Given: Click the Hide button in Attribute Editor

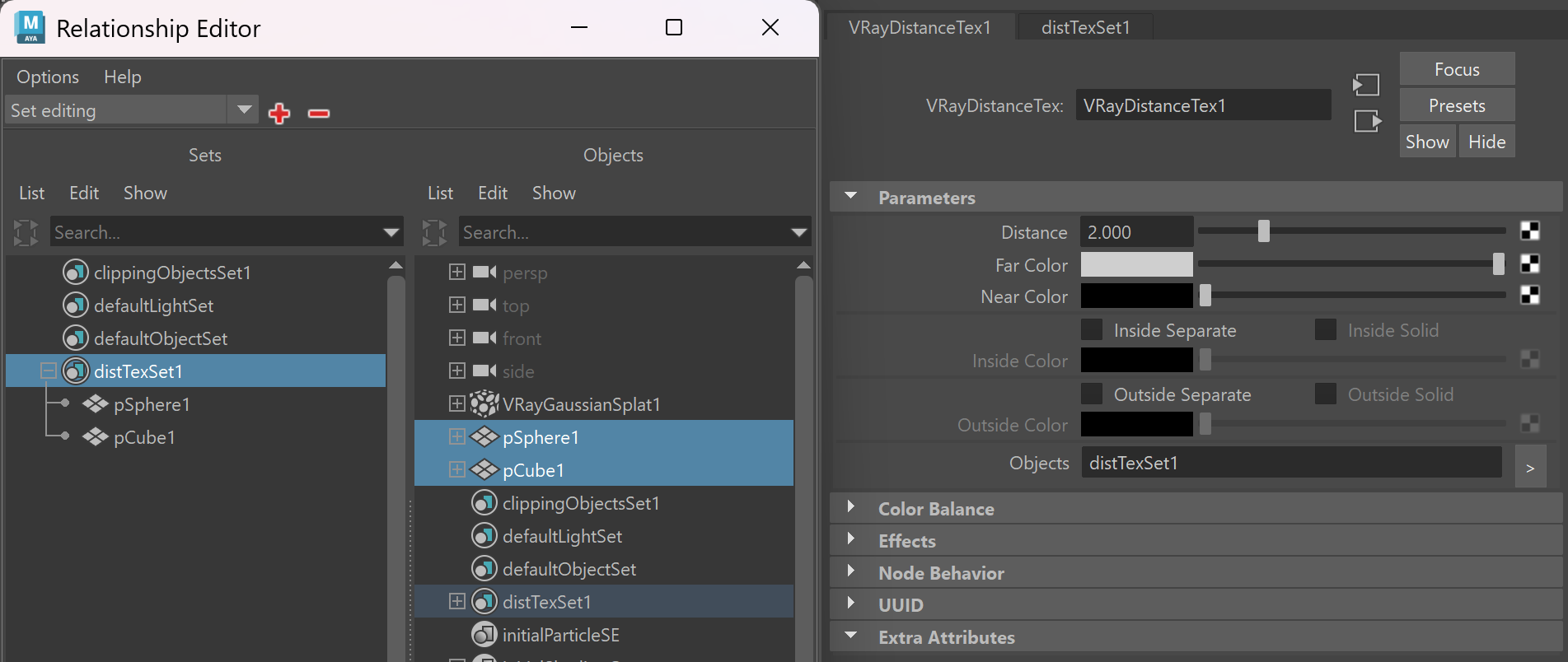Looking at the screenshot, I should (1486, 142).
